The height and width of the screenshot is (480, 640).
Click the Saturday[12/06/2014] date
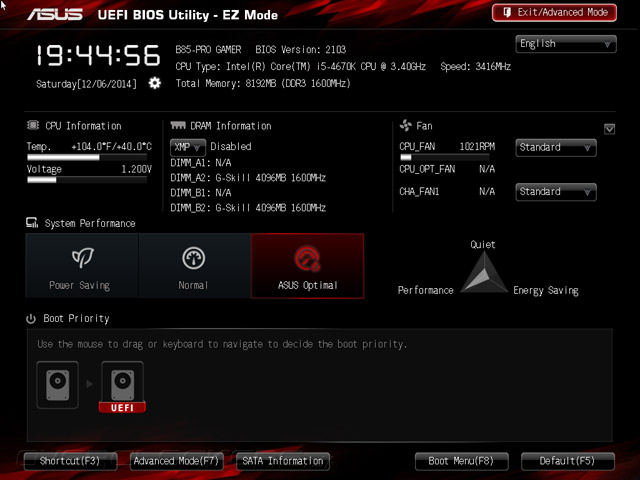(86, 84)
